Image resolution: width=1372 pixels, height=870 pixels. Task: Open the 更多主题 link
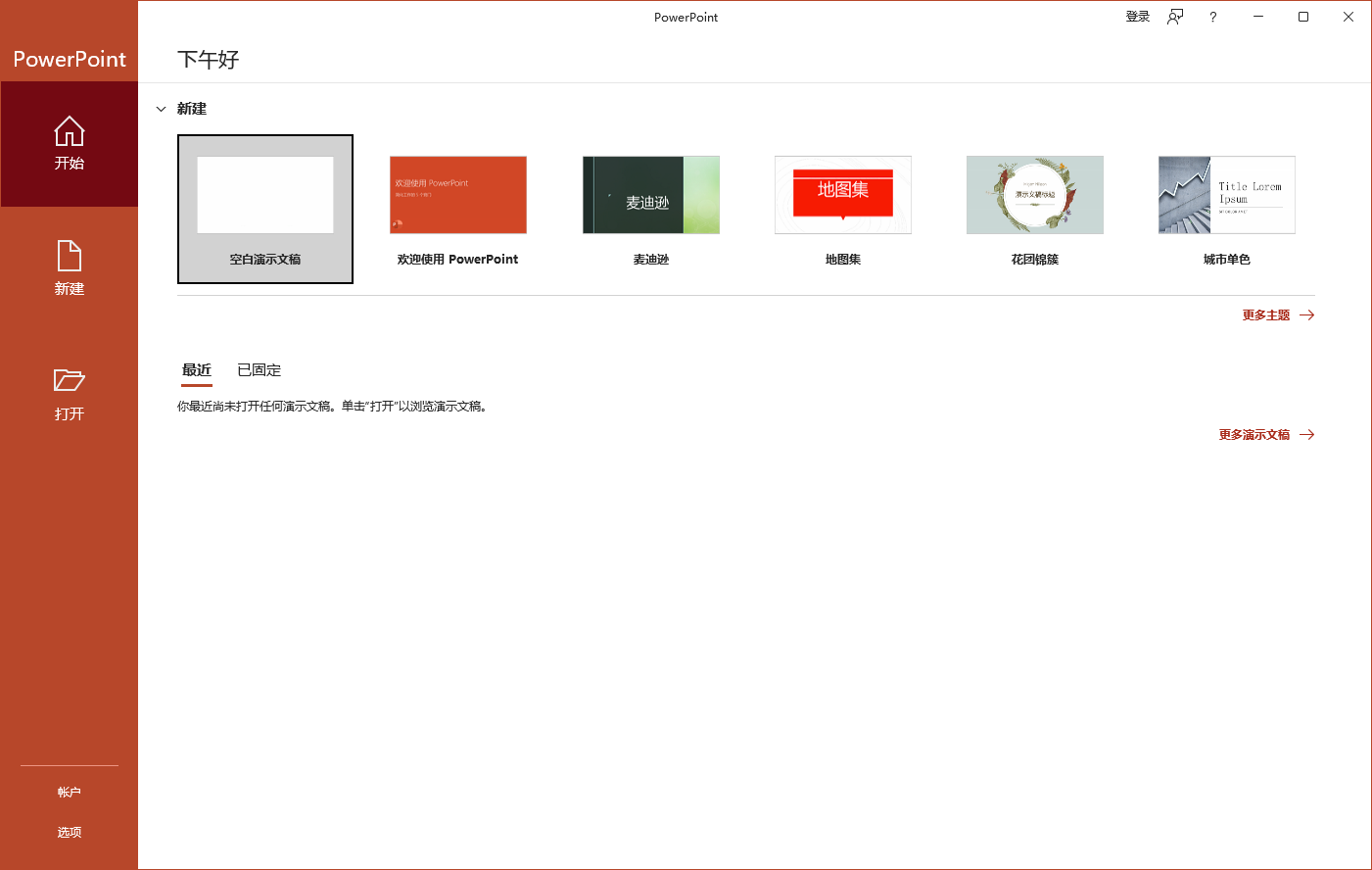[x=1265, y=315]
